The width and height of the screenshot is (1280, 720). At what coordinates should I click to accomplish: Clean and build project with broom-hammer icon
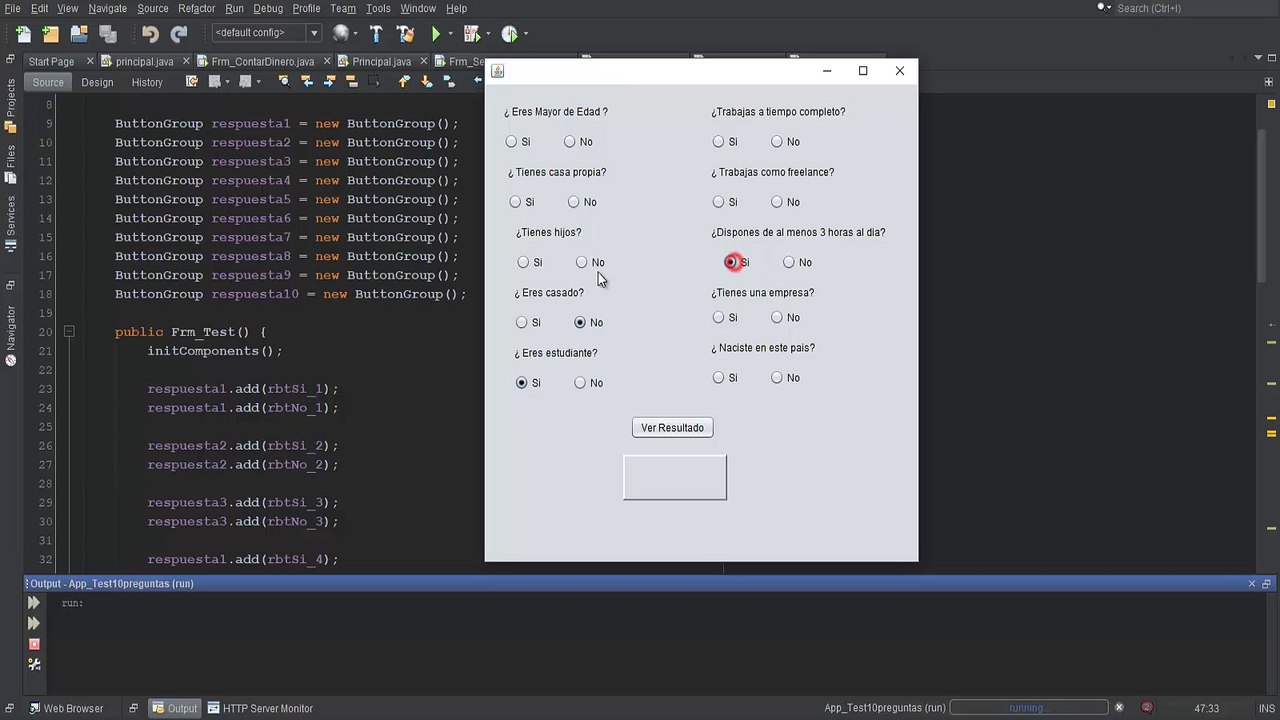(x=405, y=33)
